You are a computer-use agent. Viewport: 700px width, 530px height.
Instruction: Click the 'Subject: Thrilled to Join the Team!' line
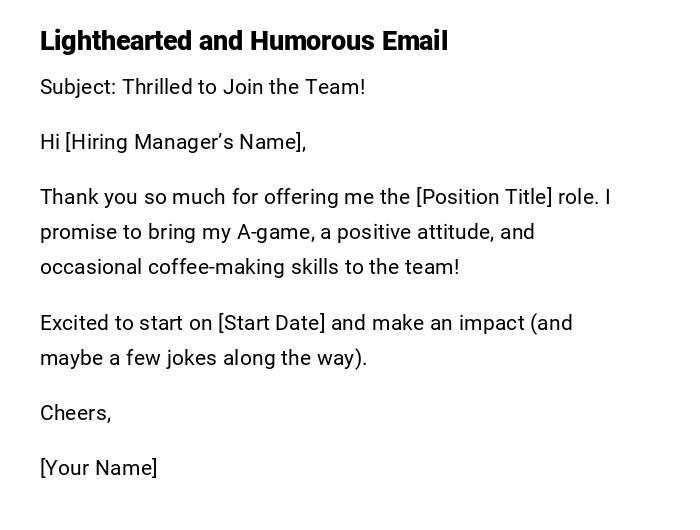202,87
